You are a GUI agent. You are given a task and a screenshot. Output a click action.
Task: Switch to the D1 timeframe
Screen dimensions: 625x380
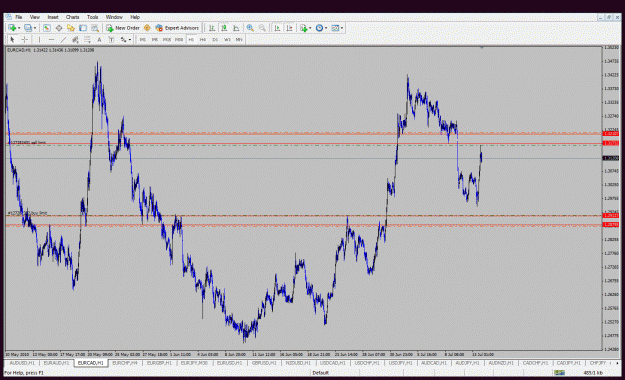coord(215,39)
